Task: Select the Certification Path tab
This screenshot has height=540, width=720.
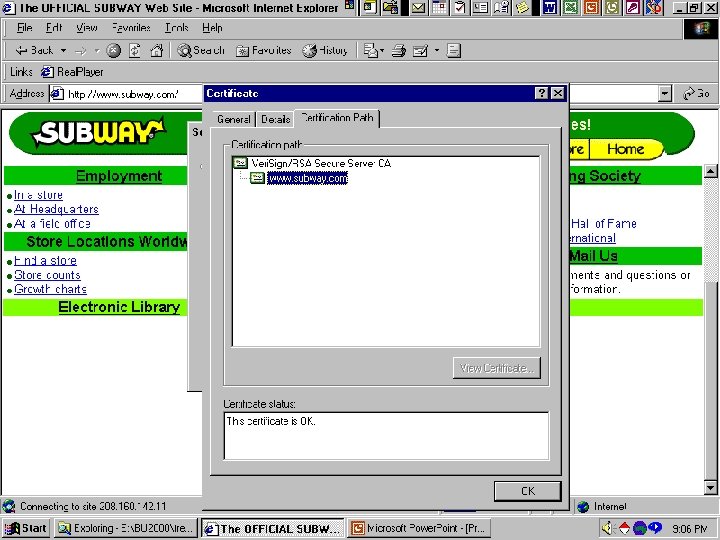Action: coord(338,118)
